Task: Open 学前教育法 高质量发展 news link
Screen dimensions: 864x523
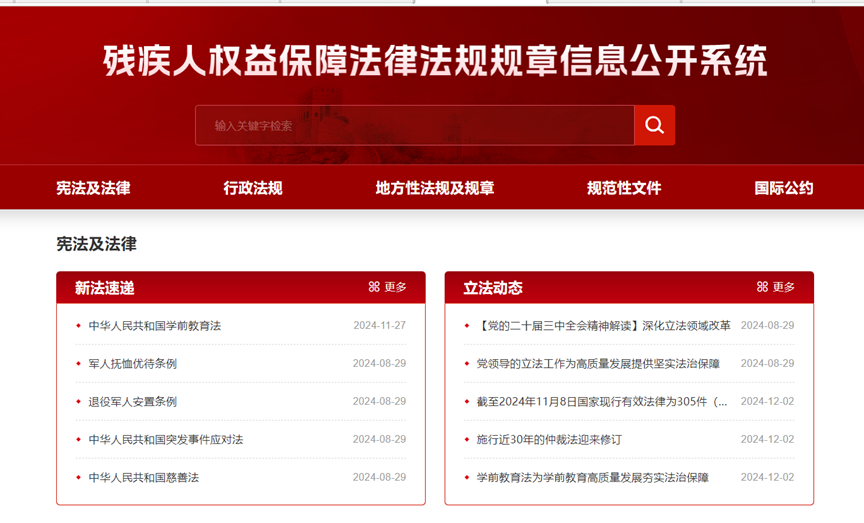Action: 592,478
